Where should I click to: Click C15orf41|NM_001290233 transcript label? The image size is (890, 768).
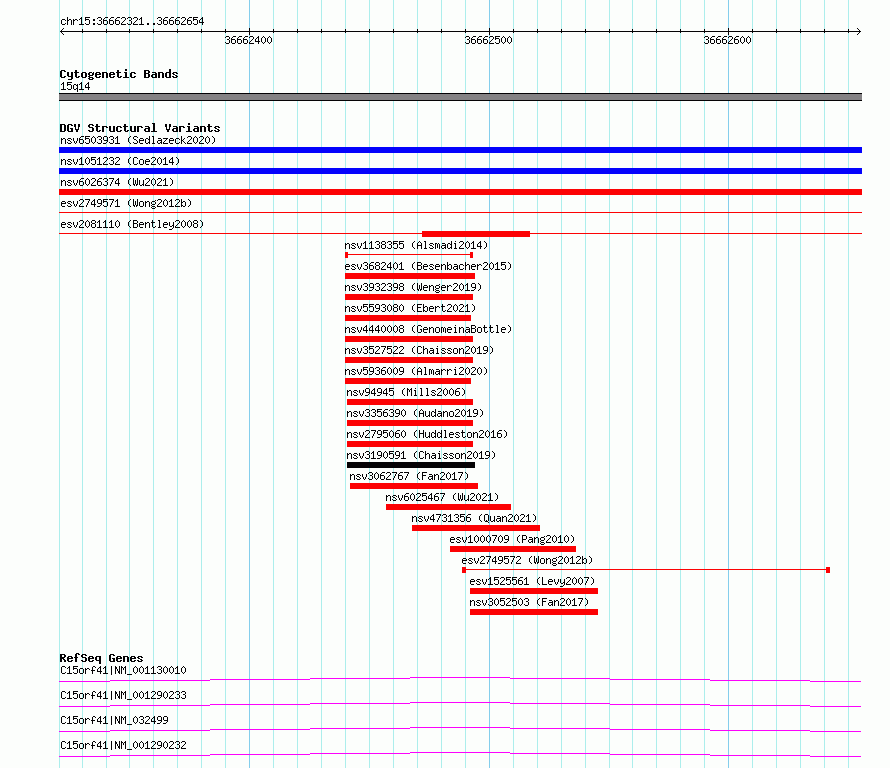point(123,695)
